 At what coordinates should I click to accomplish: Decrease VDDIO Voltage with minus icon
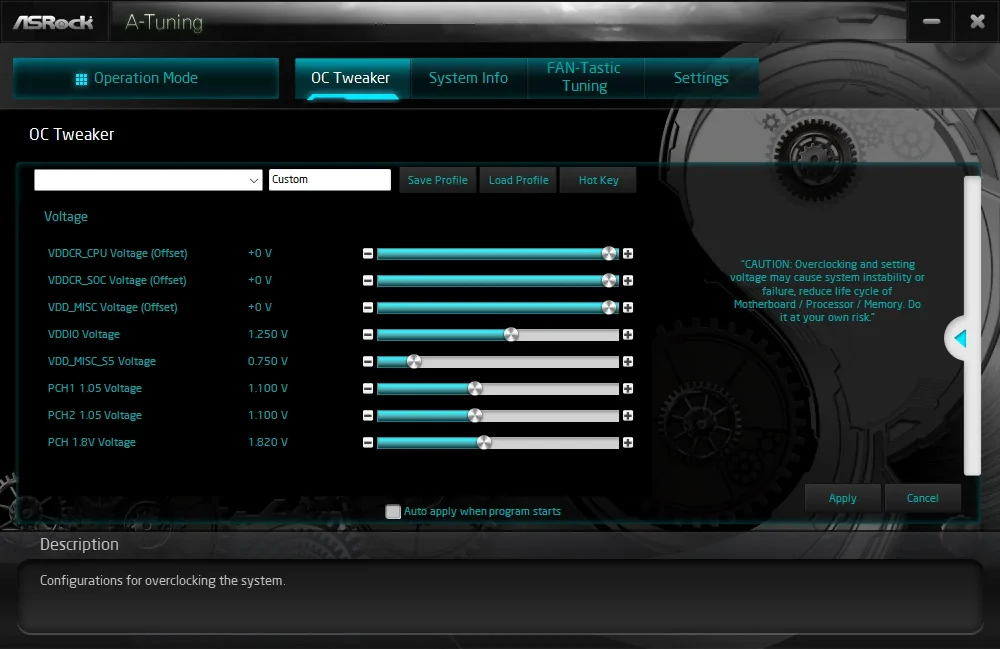(368, 335)
